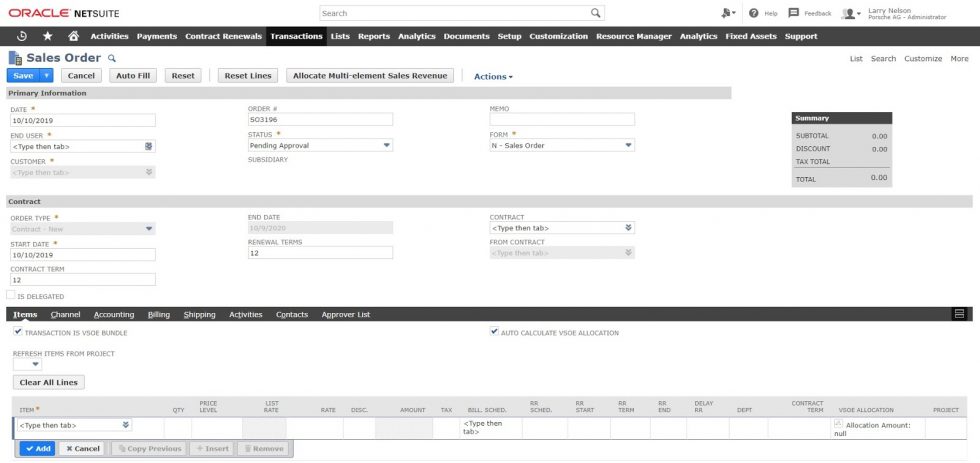
Task: Expand the Actions dropdown menu
Action: click(x=493, y=76)
